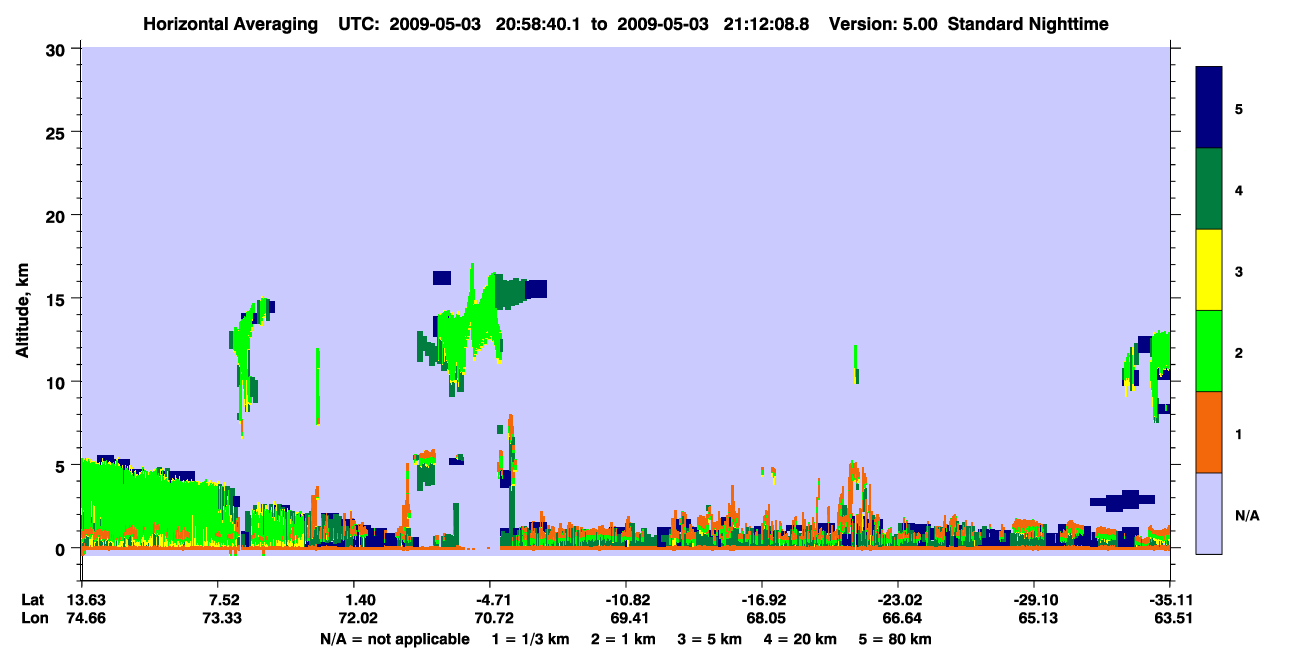Click latitude value -16.92
This screenshot has height=667, width=1300.
(x=761, y=600)
